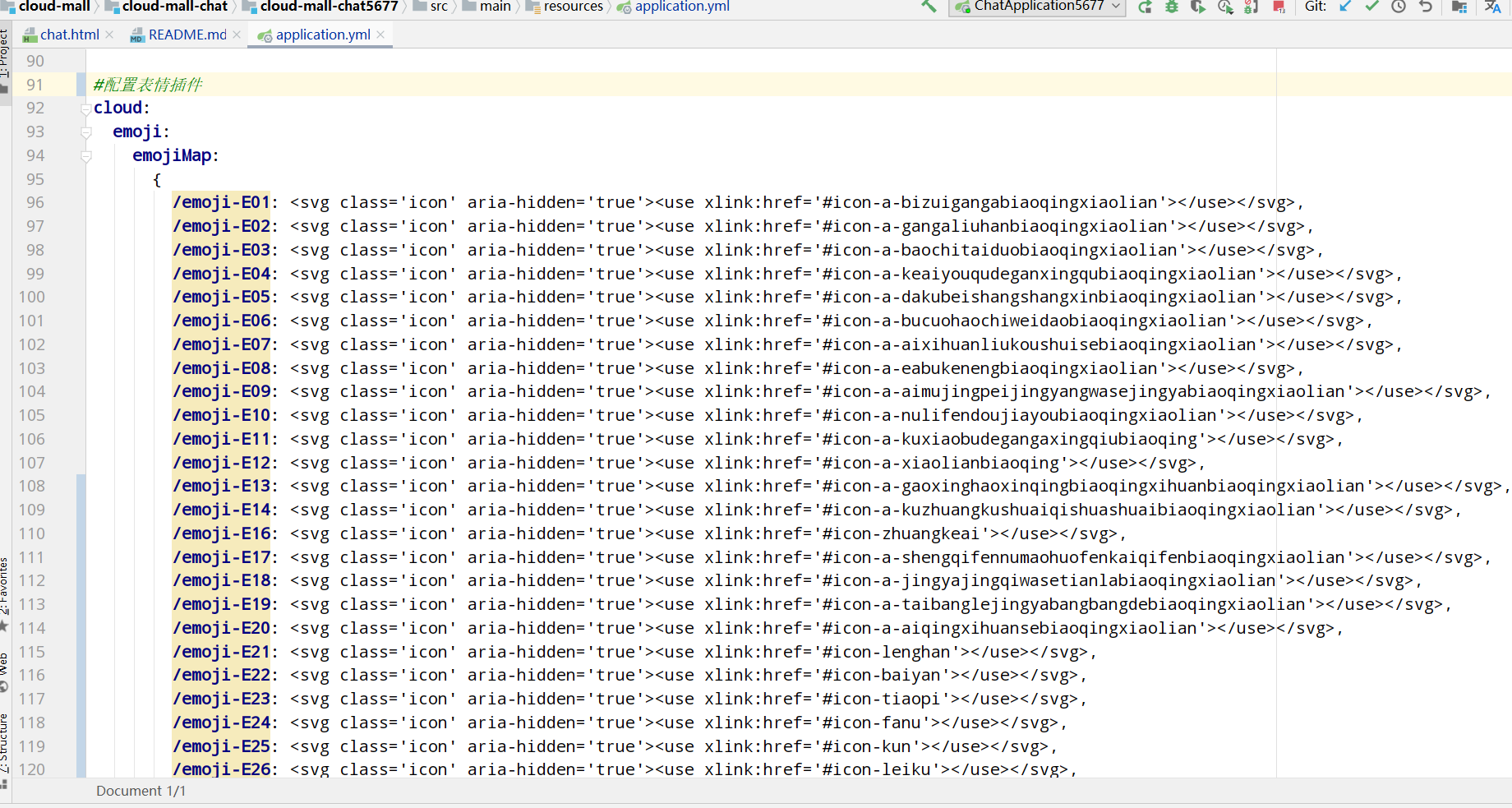Collapse the emoji: block fold marker

[85, 132]
